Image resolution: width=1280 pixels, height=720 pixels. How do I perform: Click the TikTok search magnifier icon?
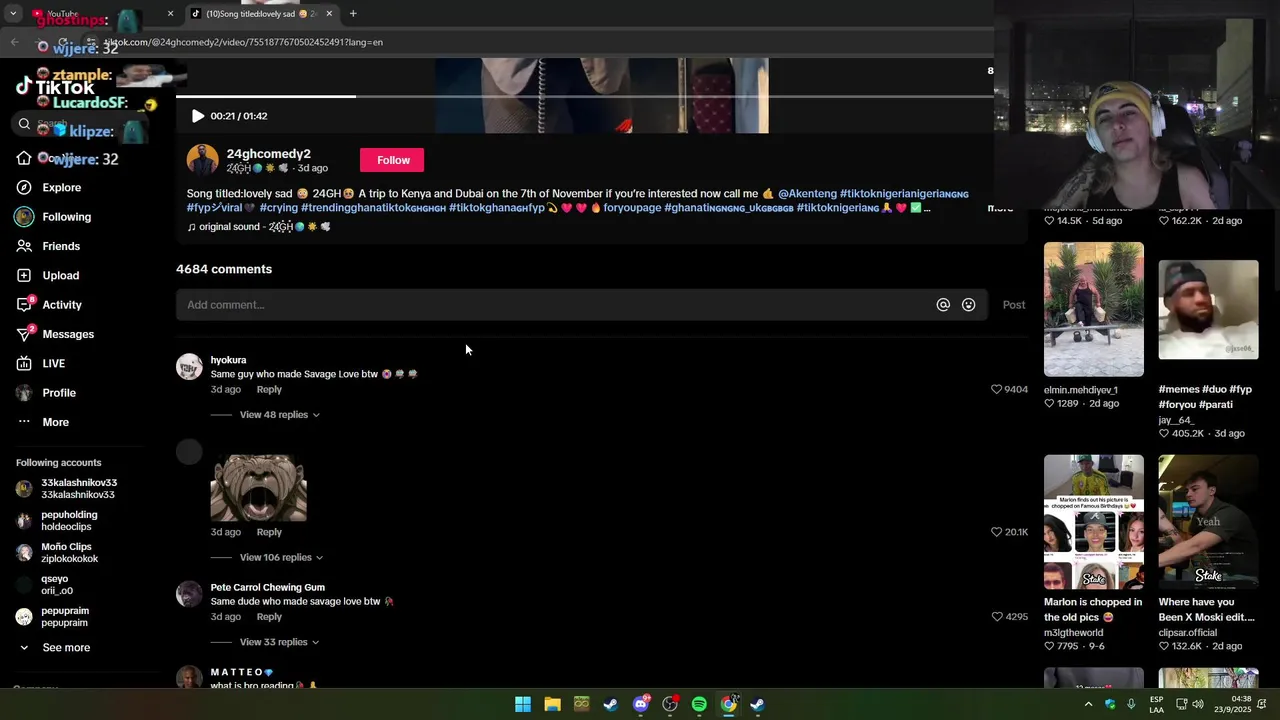(24, 124)
